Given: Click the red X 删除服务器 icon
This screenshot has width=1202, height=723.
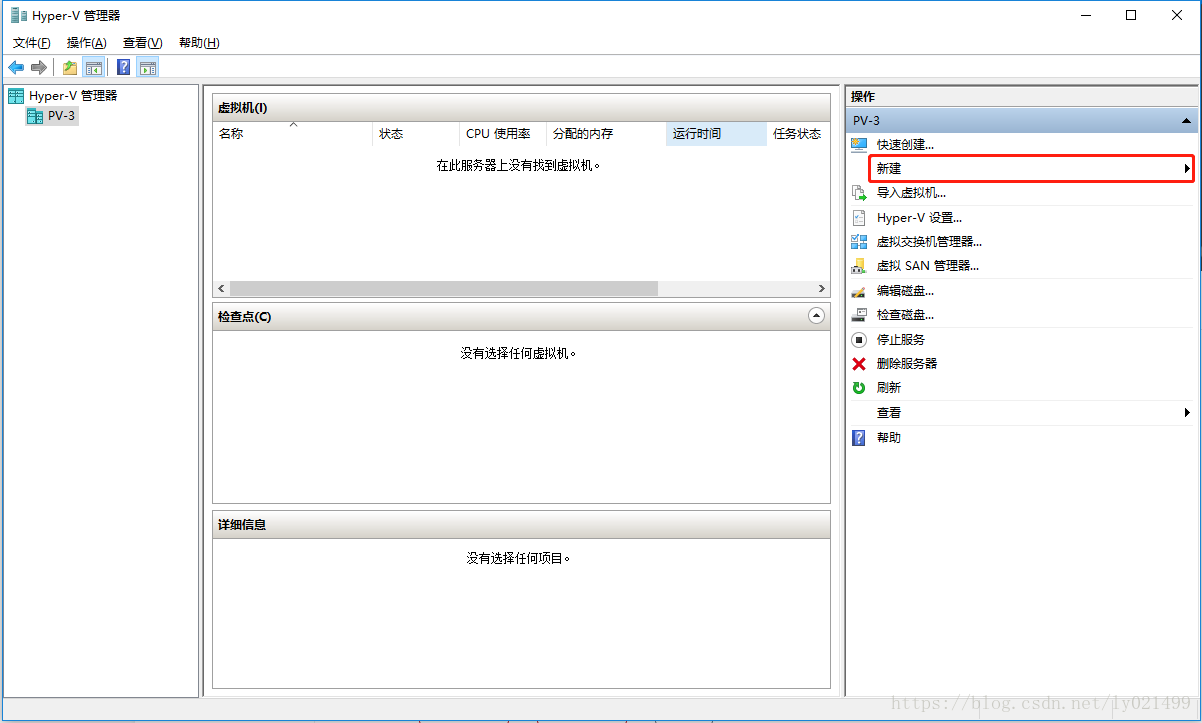Looking at the screenshot, I should click(858, 363).
